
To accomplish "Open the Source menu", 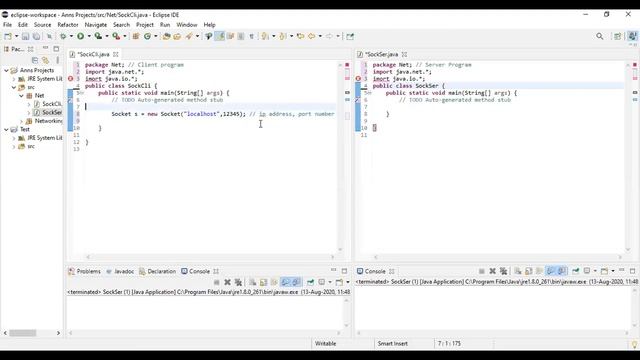I will pos(42,25).
